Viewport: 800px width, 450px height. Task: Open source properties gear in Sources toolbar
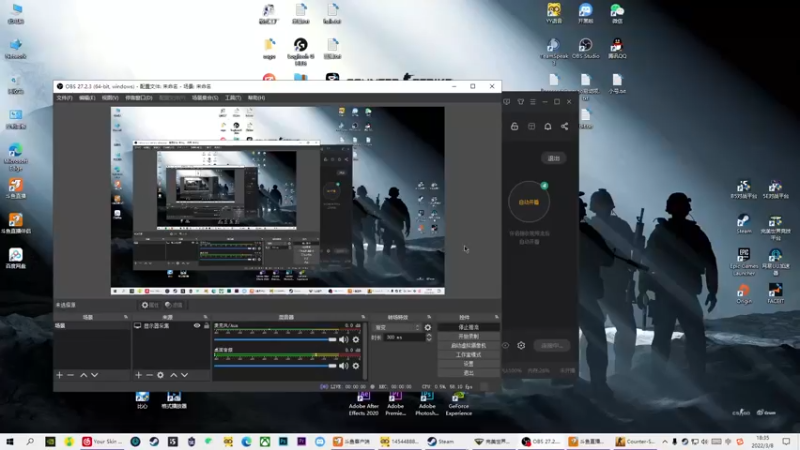(x=160, y=375)
